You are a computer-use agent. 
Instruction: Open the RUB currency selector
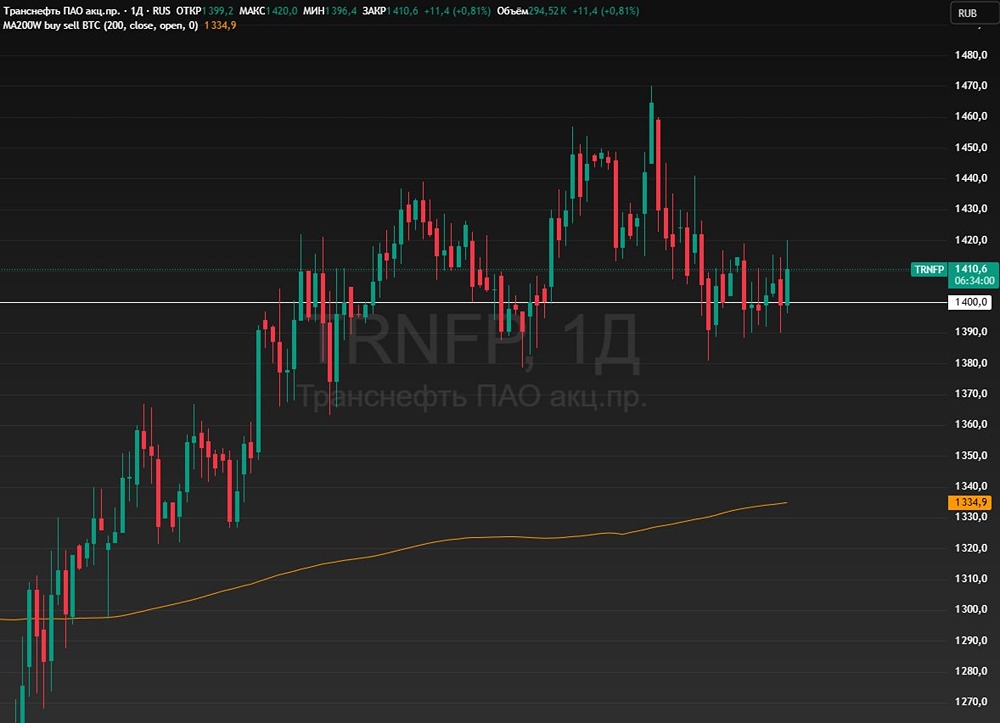[973, 13]
